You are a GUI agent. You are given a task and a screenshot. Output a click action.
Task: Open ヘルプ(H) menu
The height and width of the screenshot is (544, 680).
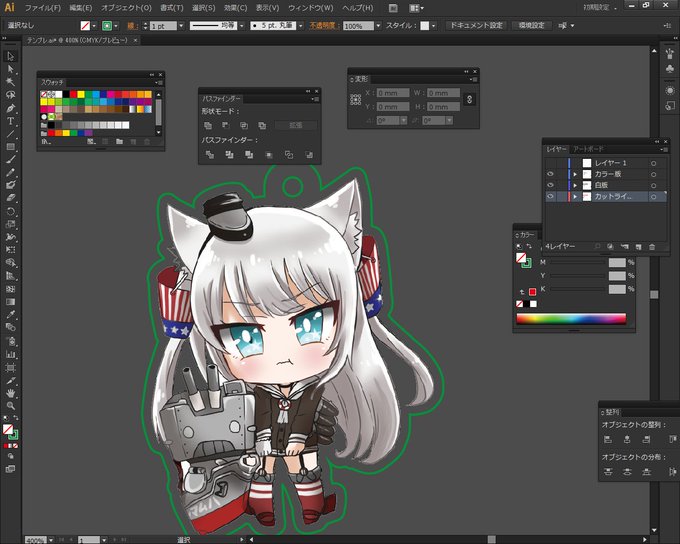357,8
